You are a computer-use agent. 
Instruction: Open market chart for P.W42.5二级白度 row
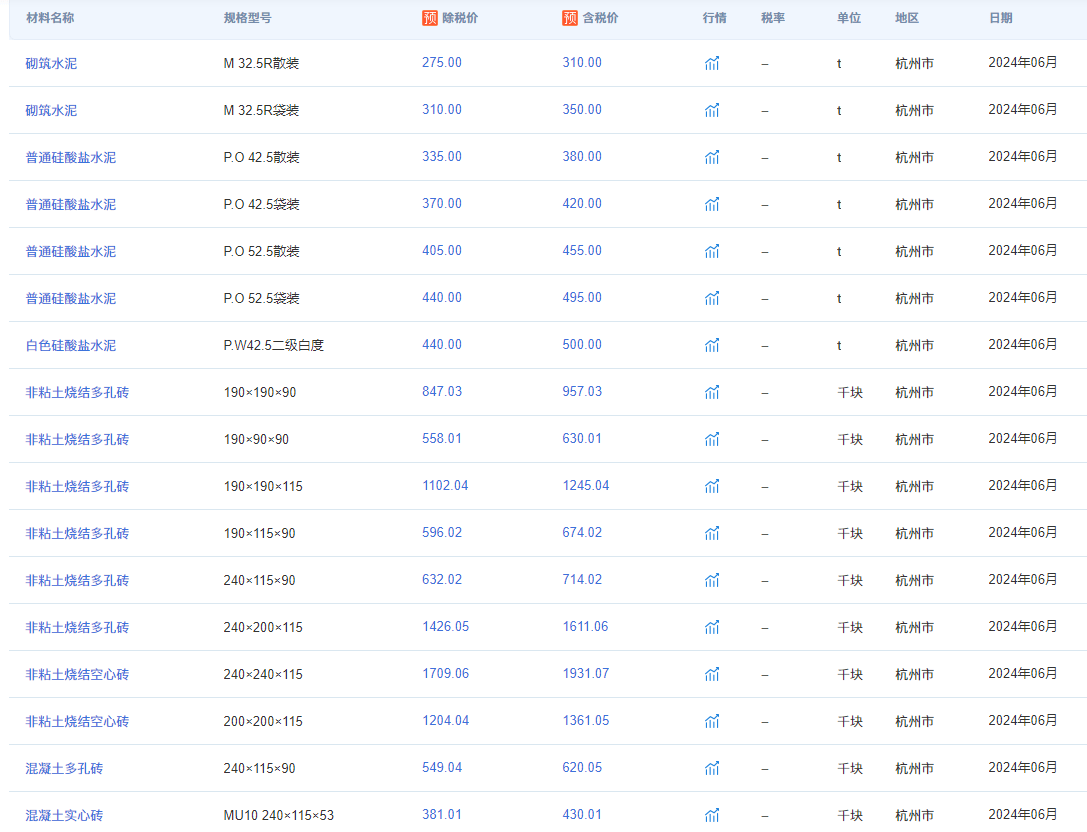click(712, 345)
